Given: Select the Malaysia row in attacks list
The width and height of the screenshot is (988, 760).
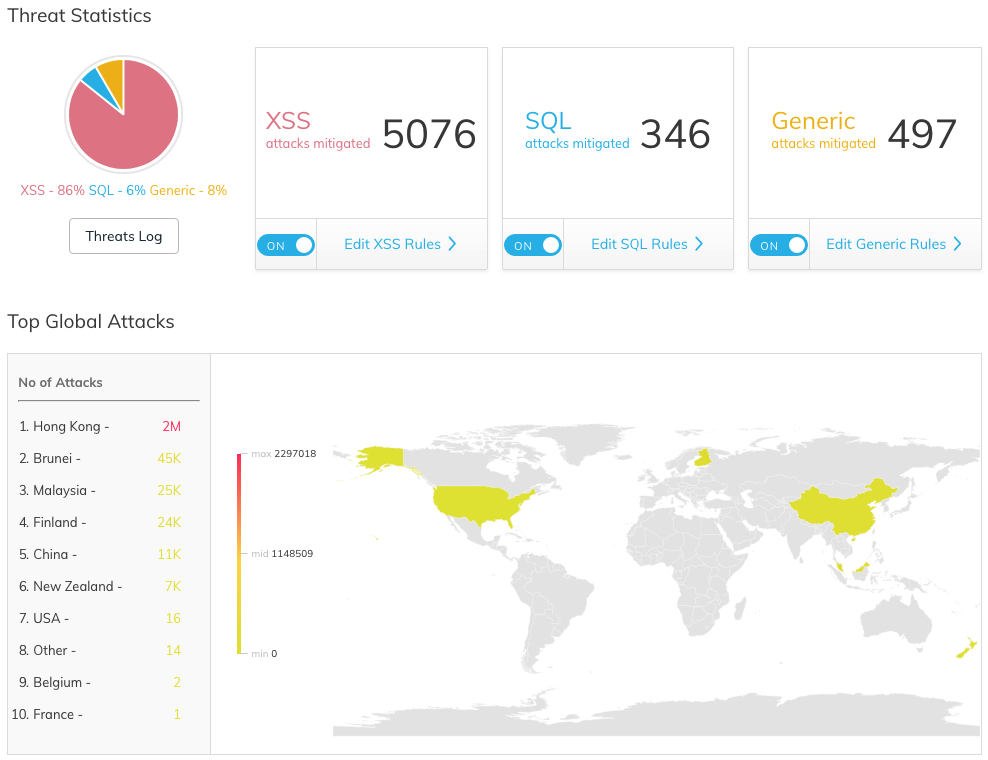Looking at the screenshot, I should [100, 490].
